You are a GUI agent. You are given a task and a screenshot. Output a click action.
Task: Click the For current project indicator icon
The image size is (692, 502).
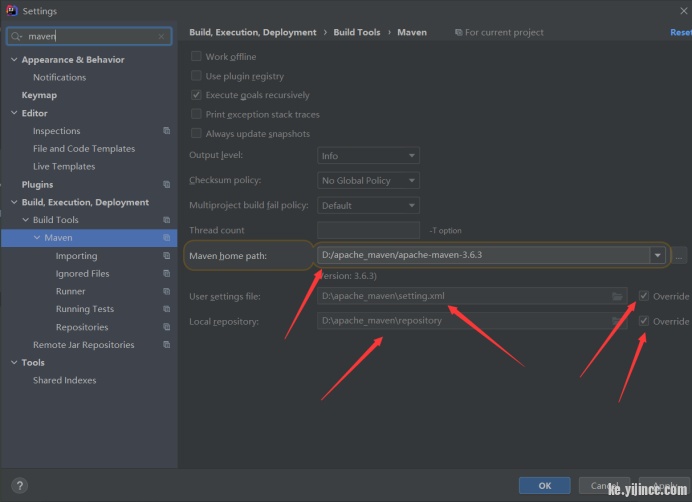[459, 32]
